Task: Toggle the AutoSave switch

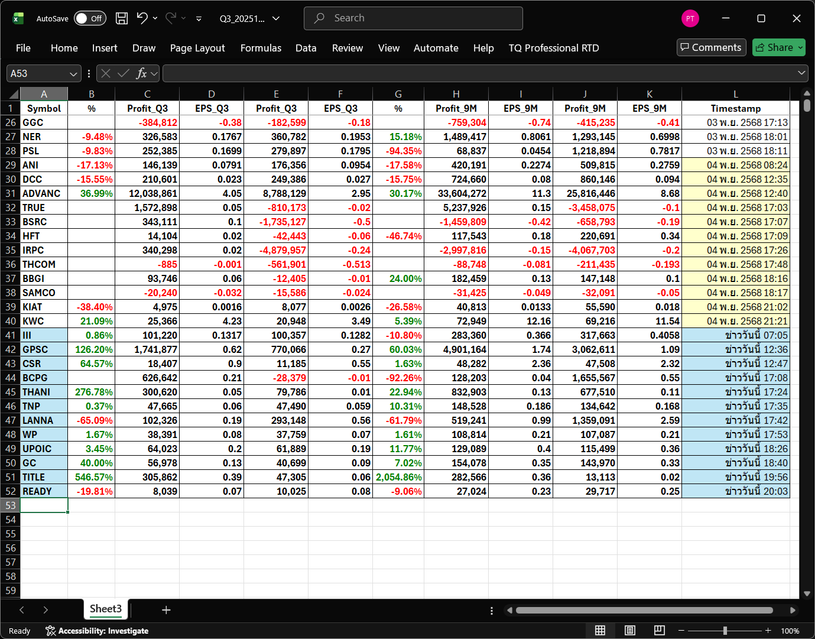Action: click(x=89, y=18)
